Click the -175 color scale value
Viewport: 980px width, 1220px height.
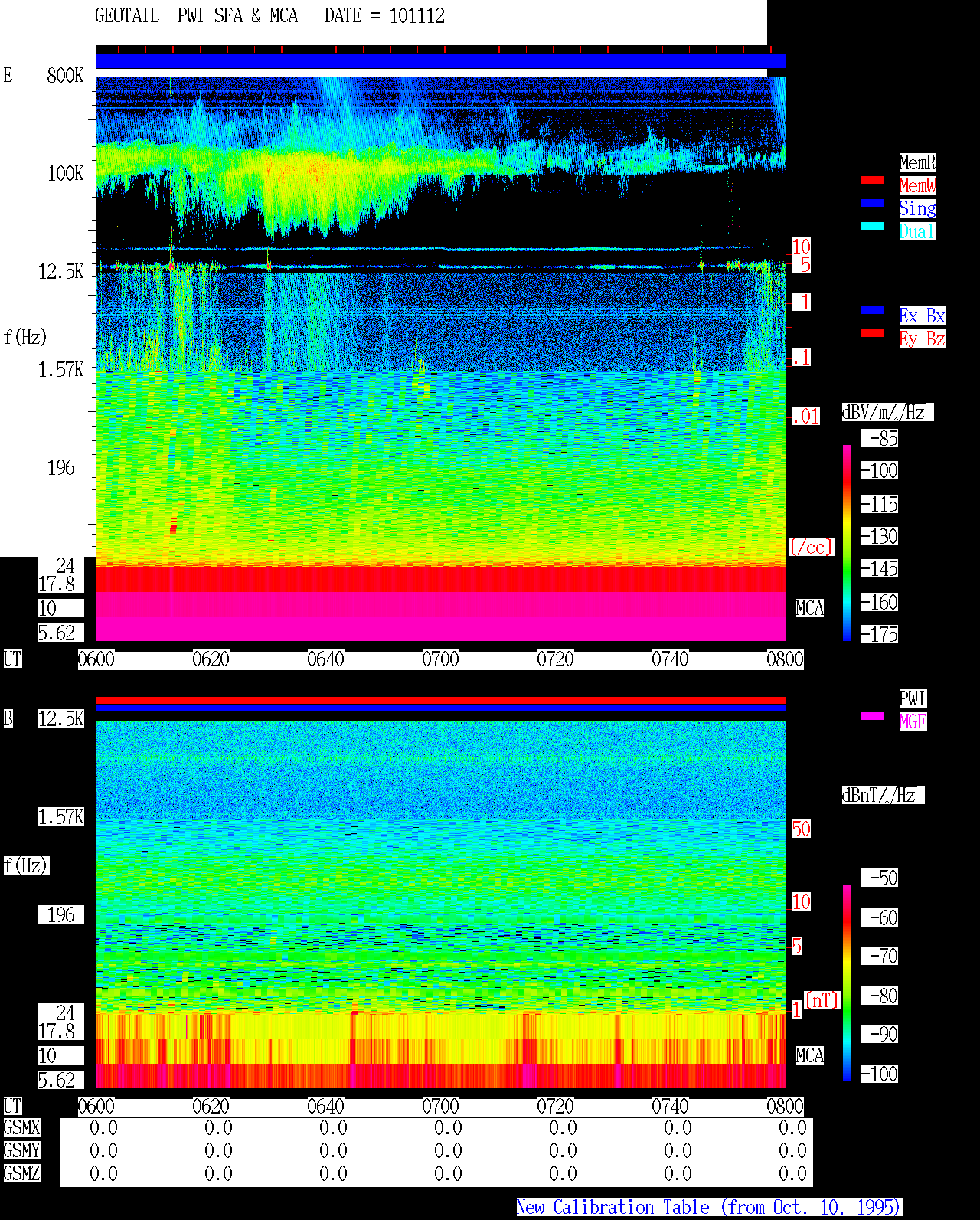click(880, 635)
